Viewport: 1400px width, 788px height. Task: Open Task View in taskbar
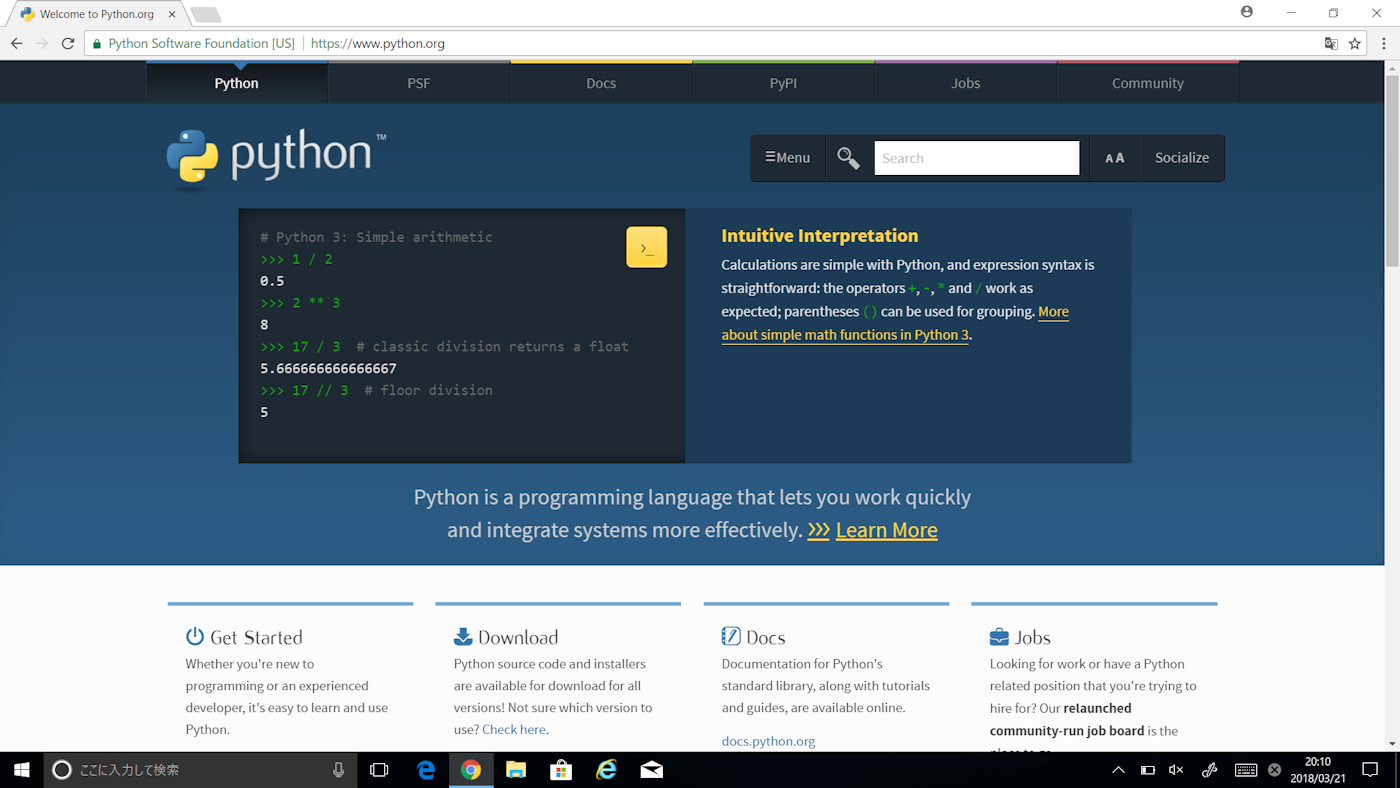[379, 770]
